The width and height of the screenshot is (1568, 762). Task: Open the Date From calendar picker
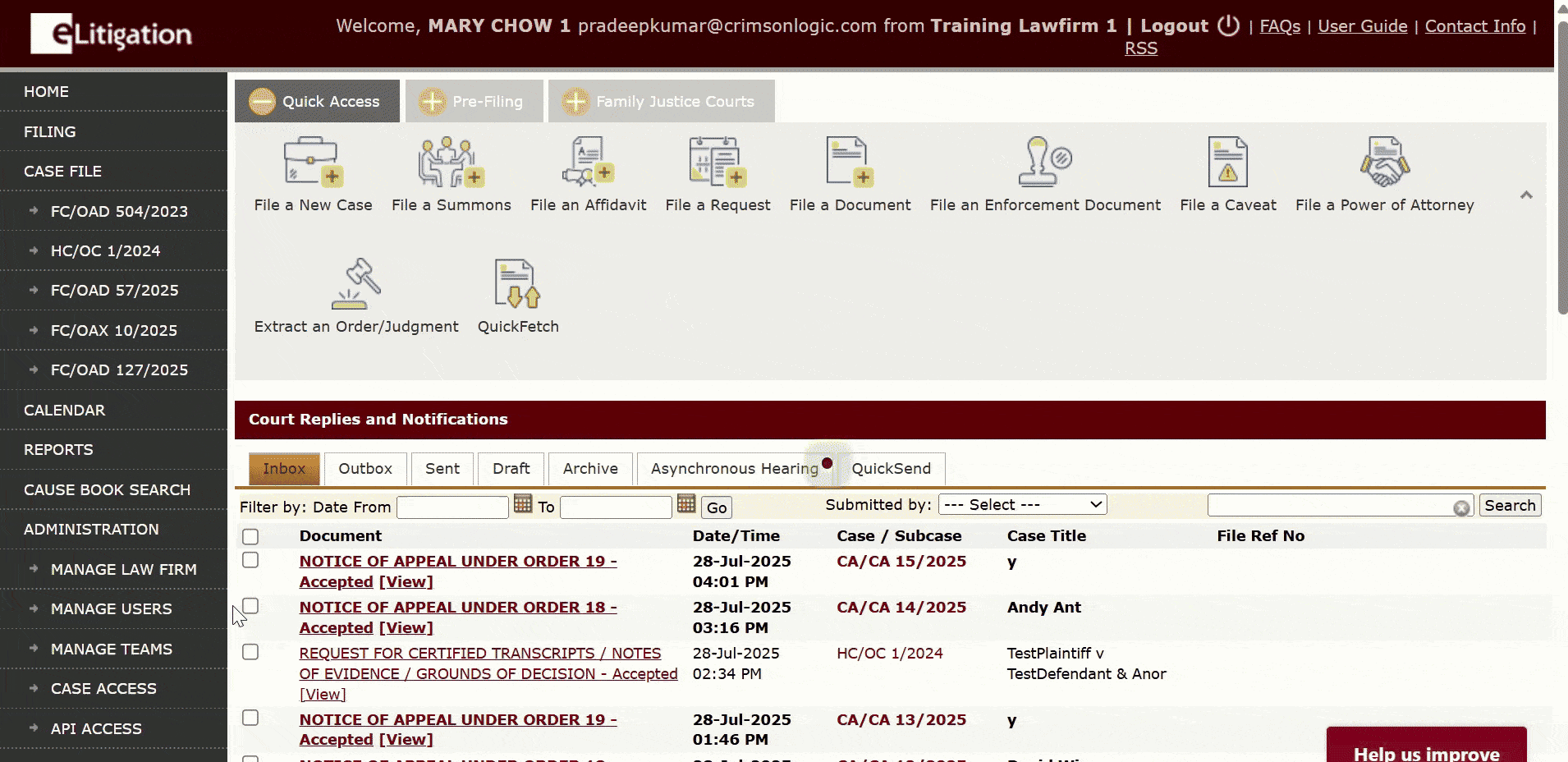pos(523,505)
